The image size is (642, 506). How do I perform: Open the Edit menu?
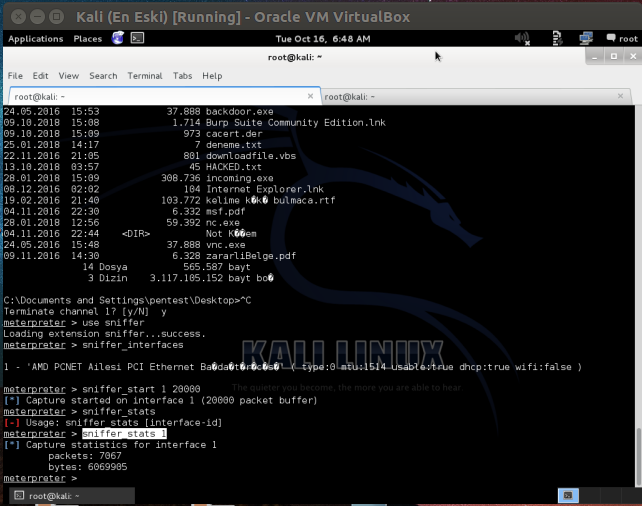tap(41, 76)
